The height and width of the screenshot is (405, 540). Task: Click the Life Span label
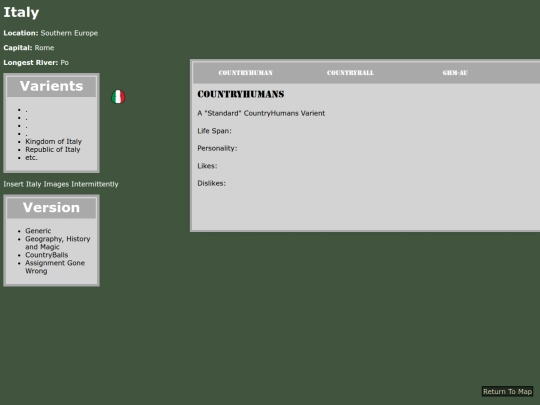214,131
